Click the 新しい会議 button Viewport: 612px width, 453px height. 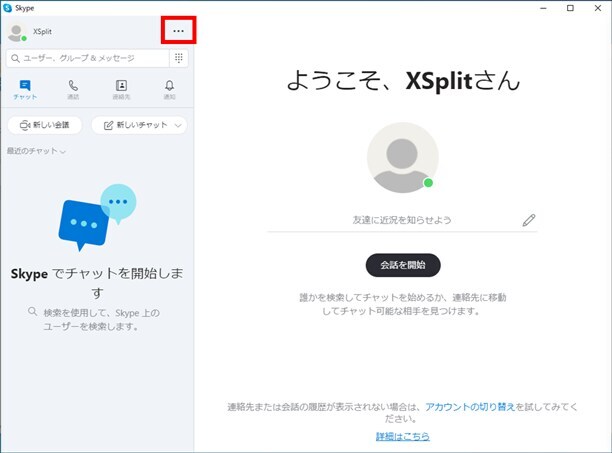pos(45,125)
